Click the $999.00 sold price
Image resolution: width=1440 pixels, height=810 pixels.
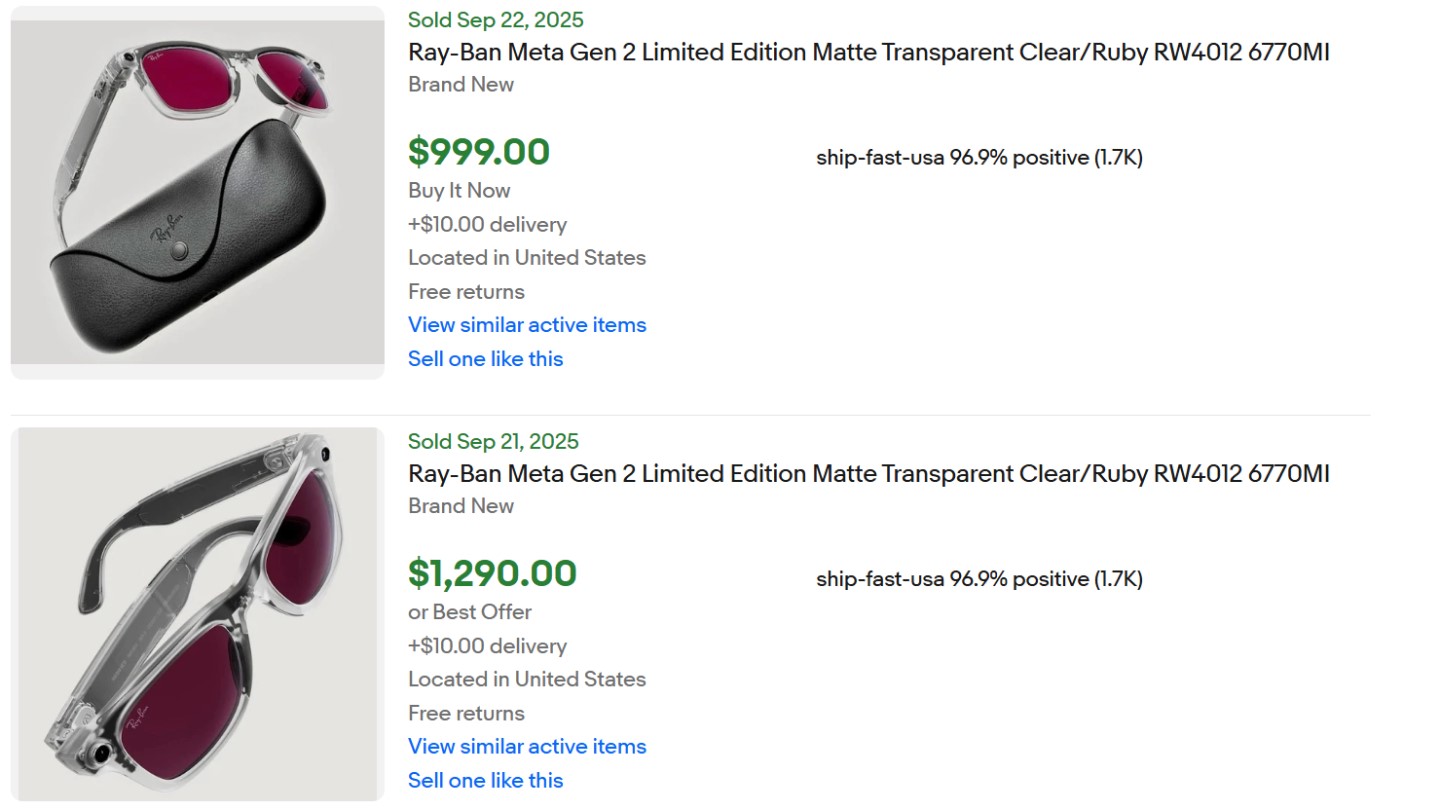tap(479, 152)
